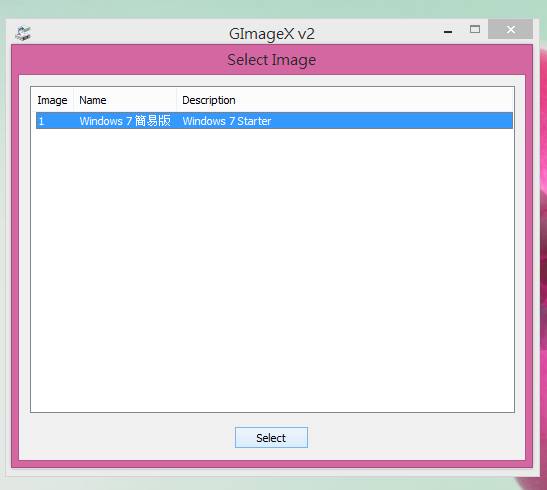Sort by the Name column header

pos(125,100)
